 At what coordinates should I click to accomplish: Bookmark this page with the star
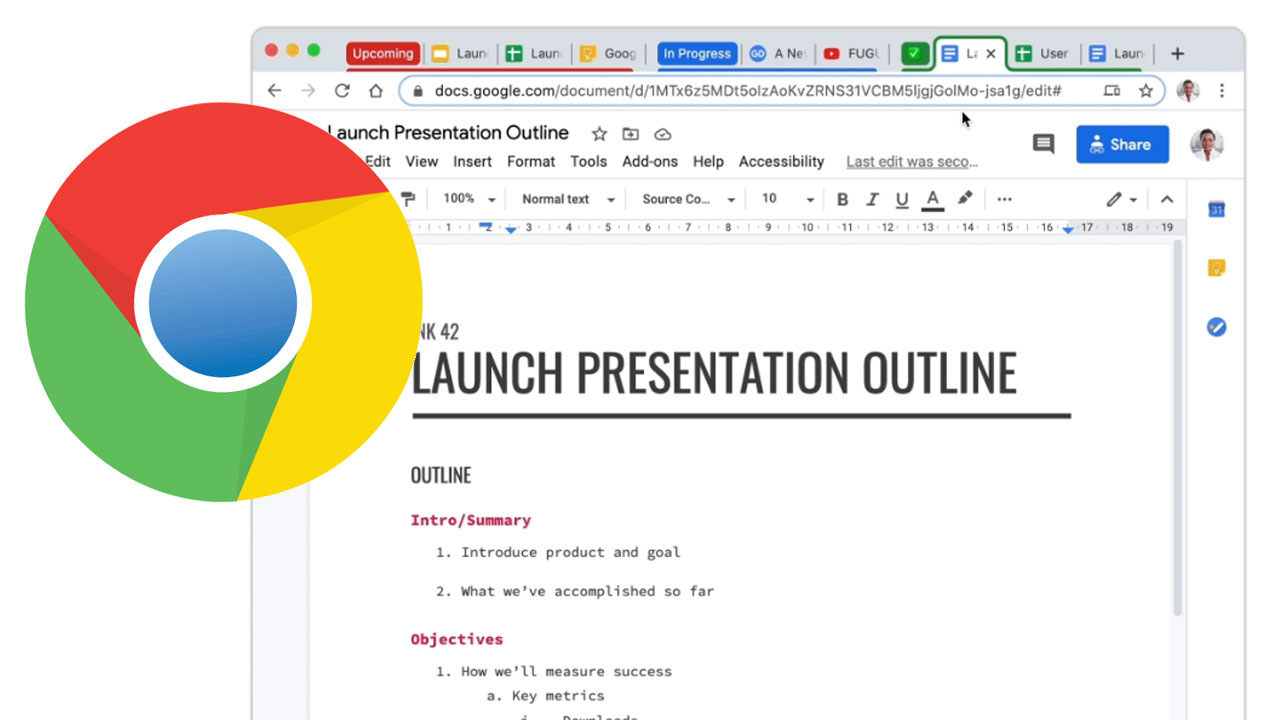tap(1146, 90)
